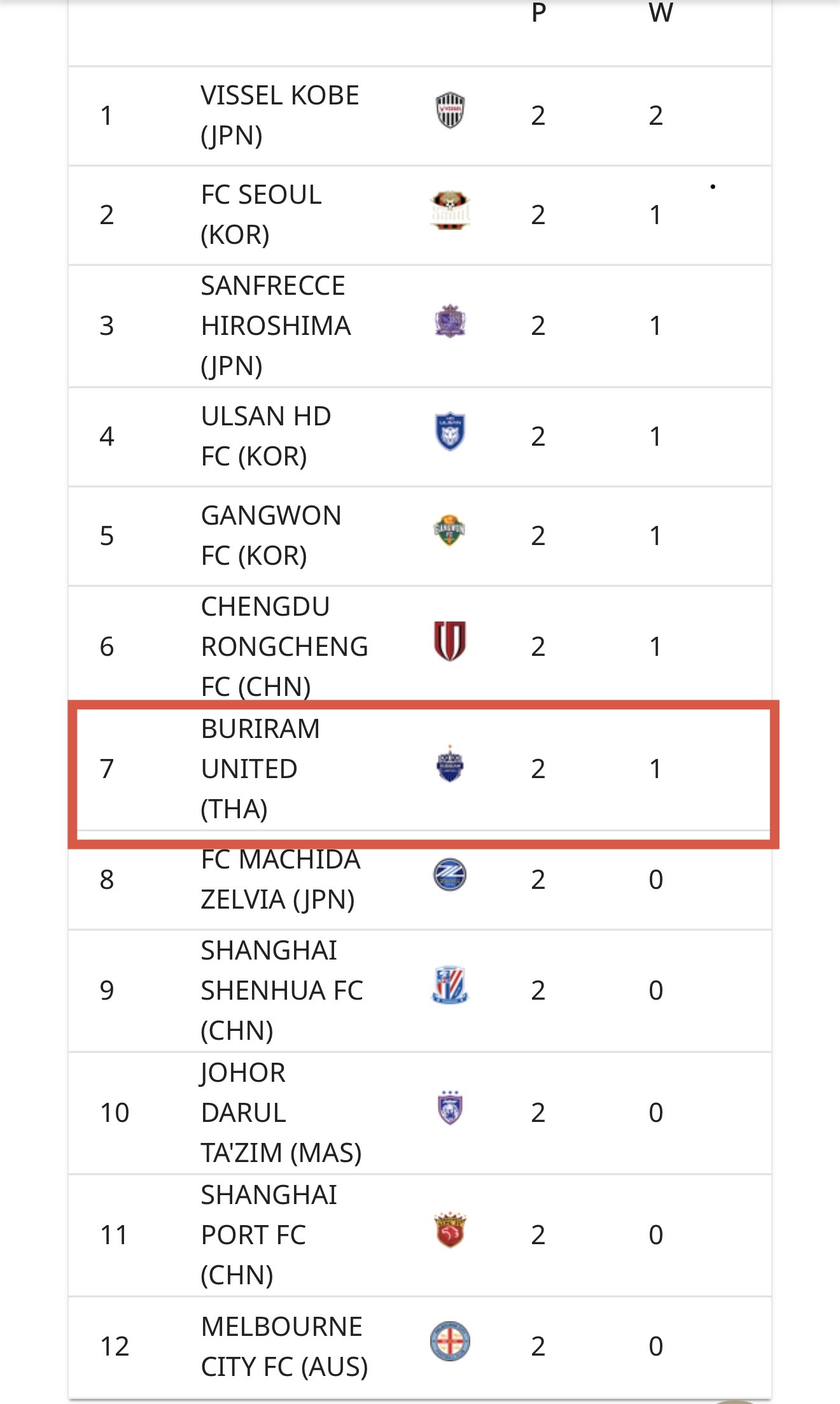Open the JOHOR DARUL TA'ZIM (MAS) team name

coord(281,1112)
